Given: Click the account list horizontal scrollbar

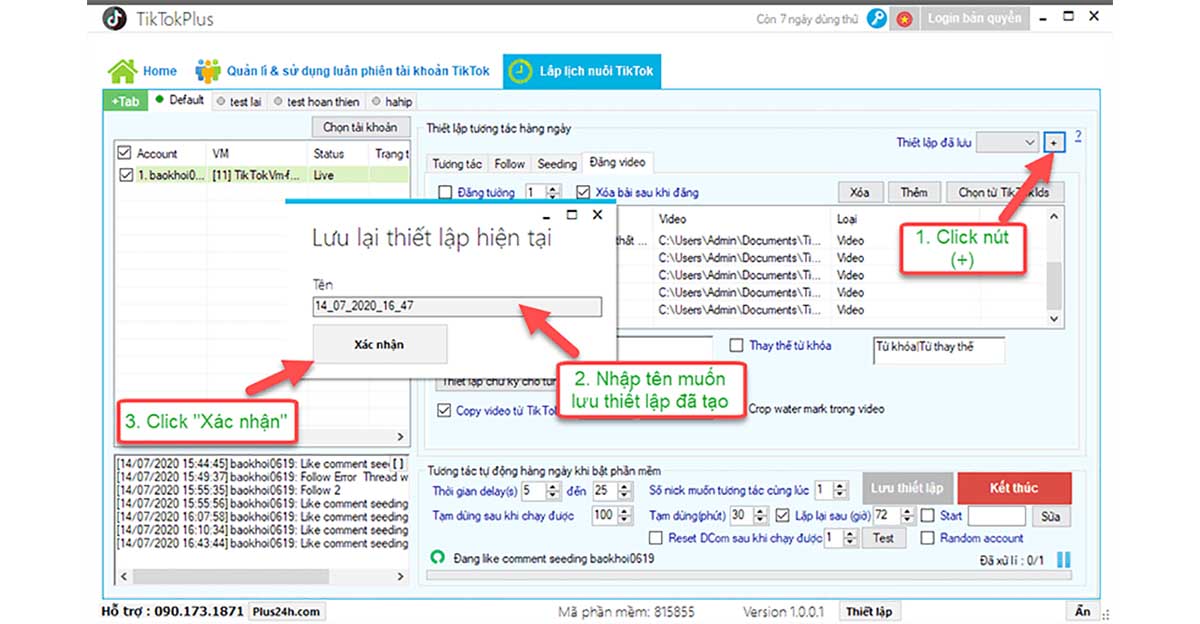Looking at the screenshot, I should pos(263,437).
